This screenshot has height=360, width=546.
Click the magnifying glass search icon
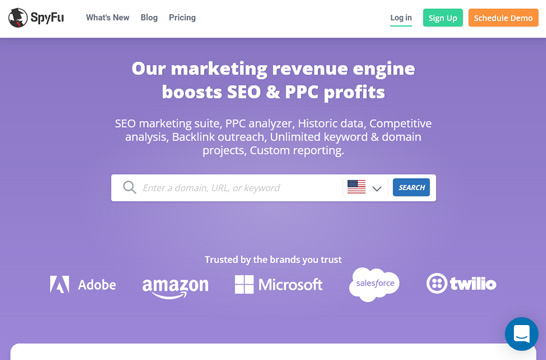pyautogui.click(x=129, y=187)
